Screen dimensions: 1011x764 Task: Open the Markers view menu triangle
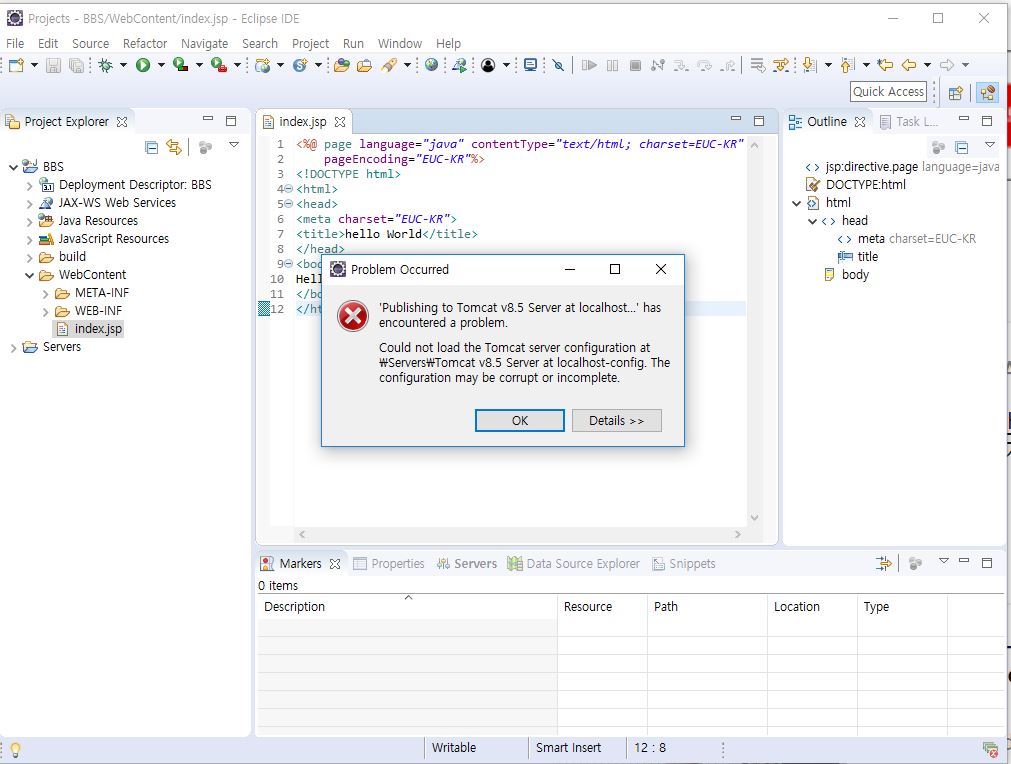[943, 561]
